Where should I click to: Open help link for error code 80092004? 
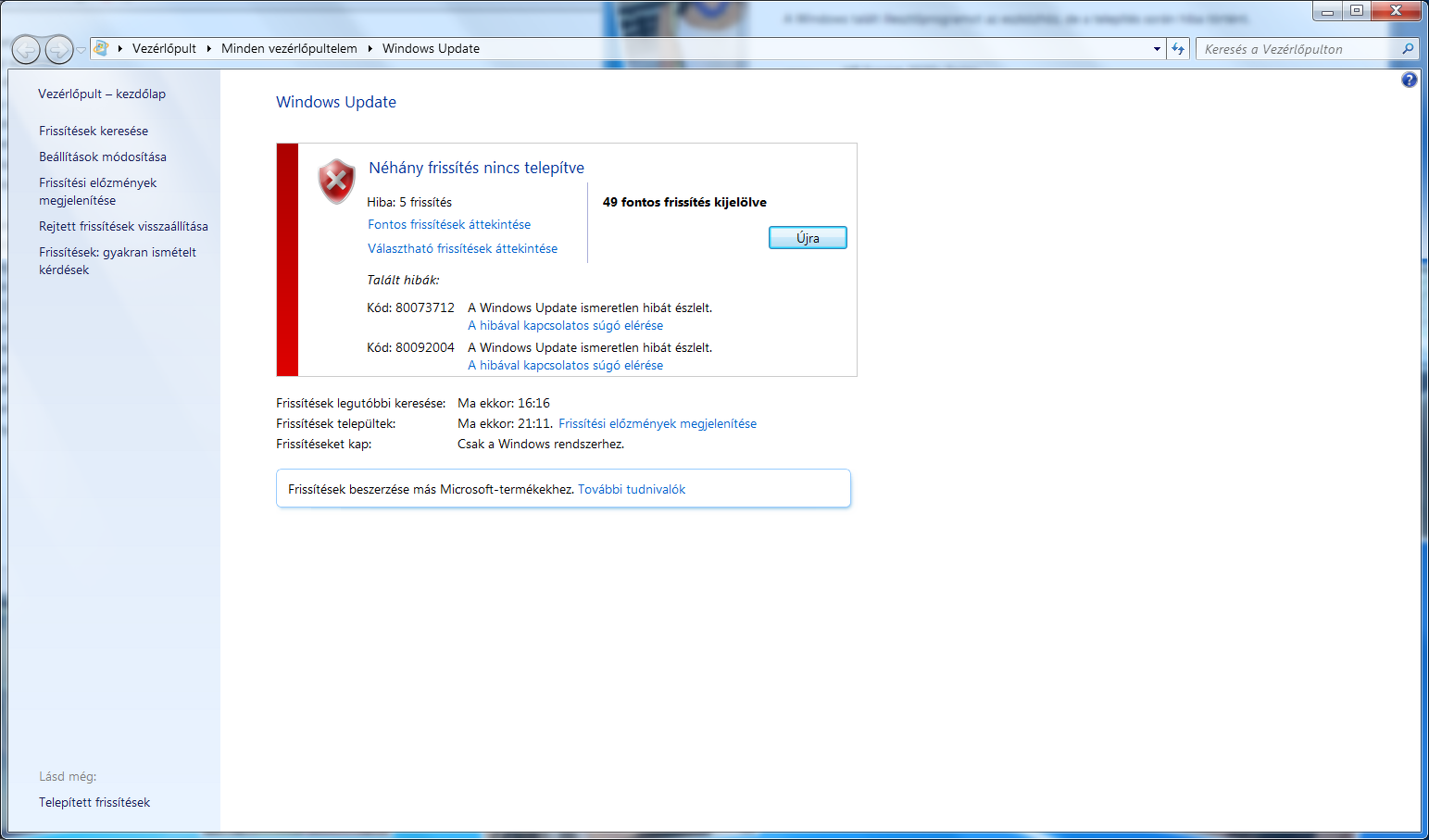point(565,365)
